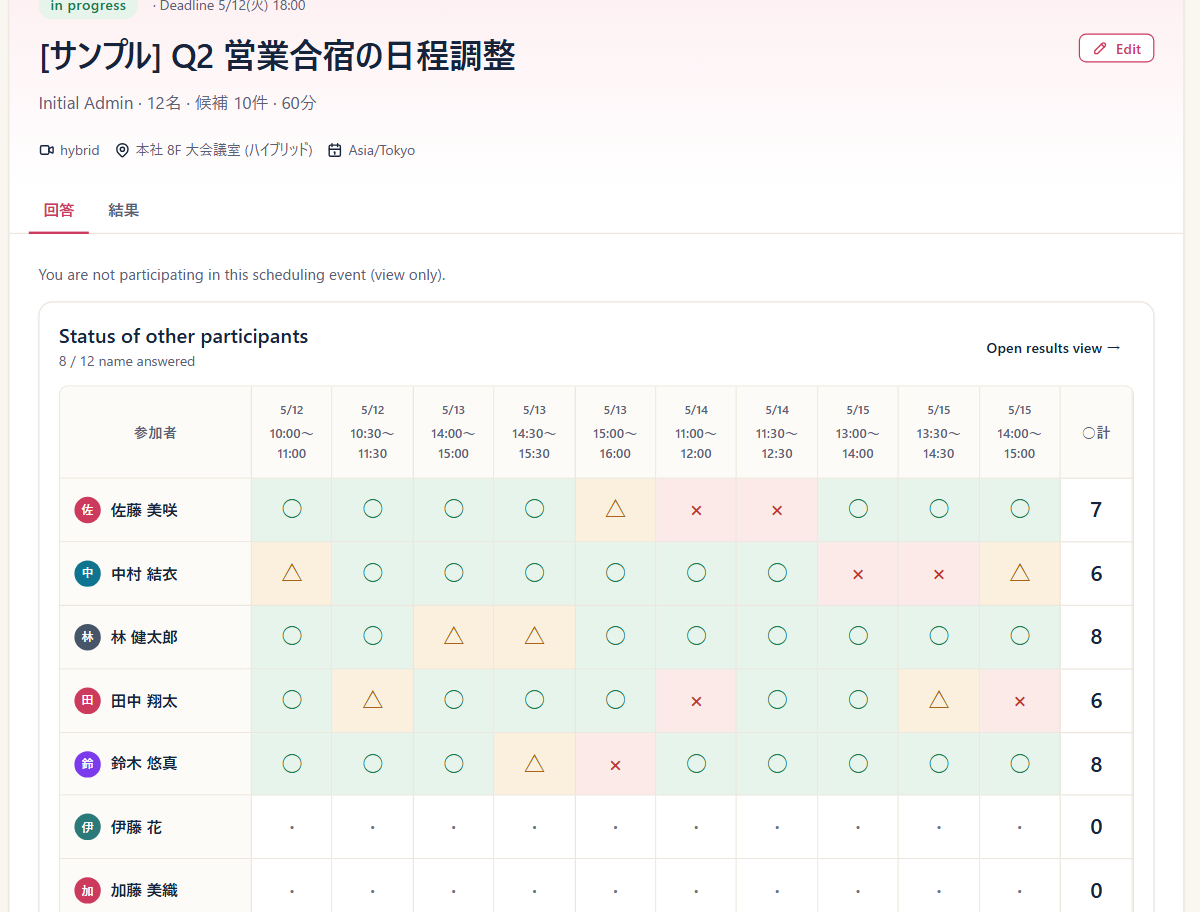Click 中村 結衣 triangle for 5/12 10:00
The height and width of the screenshot is (912, 1200).
click(292, 572)
